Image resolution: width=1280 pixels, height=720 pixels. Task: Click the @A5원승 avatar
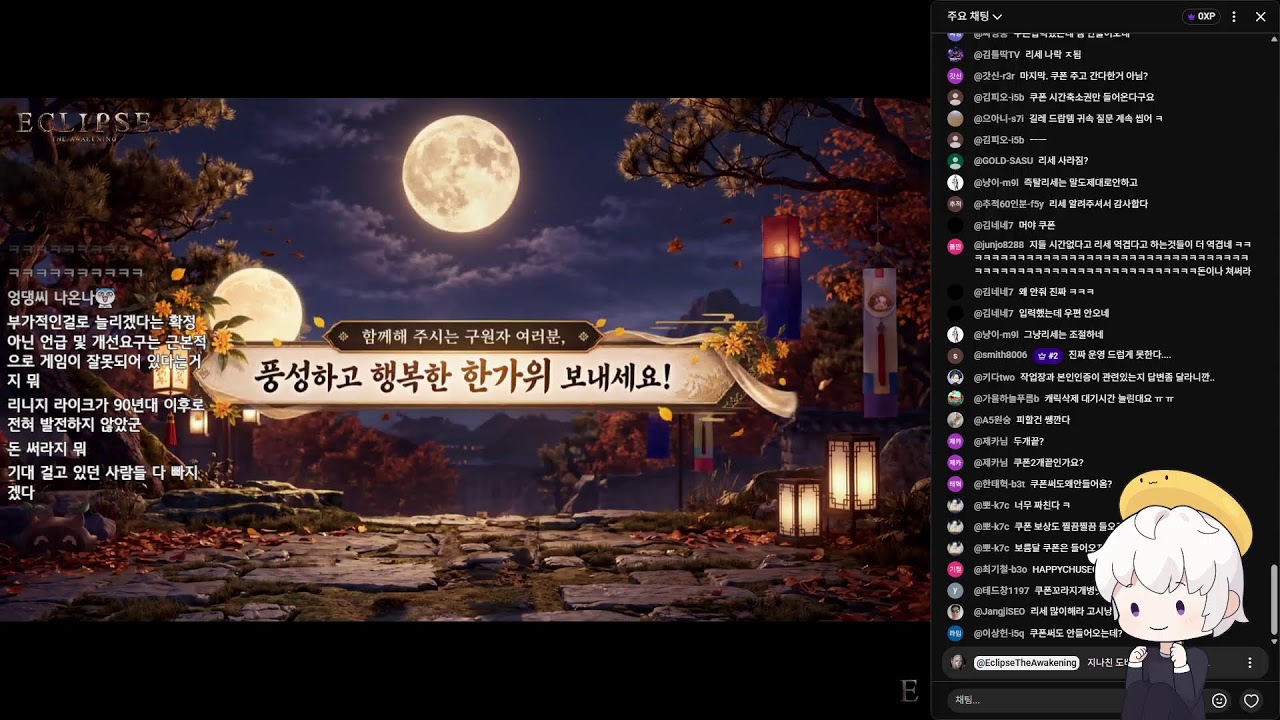[955, 420]
